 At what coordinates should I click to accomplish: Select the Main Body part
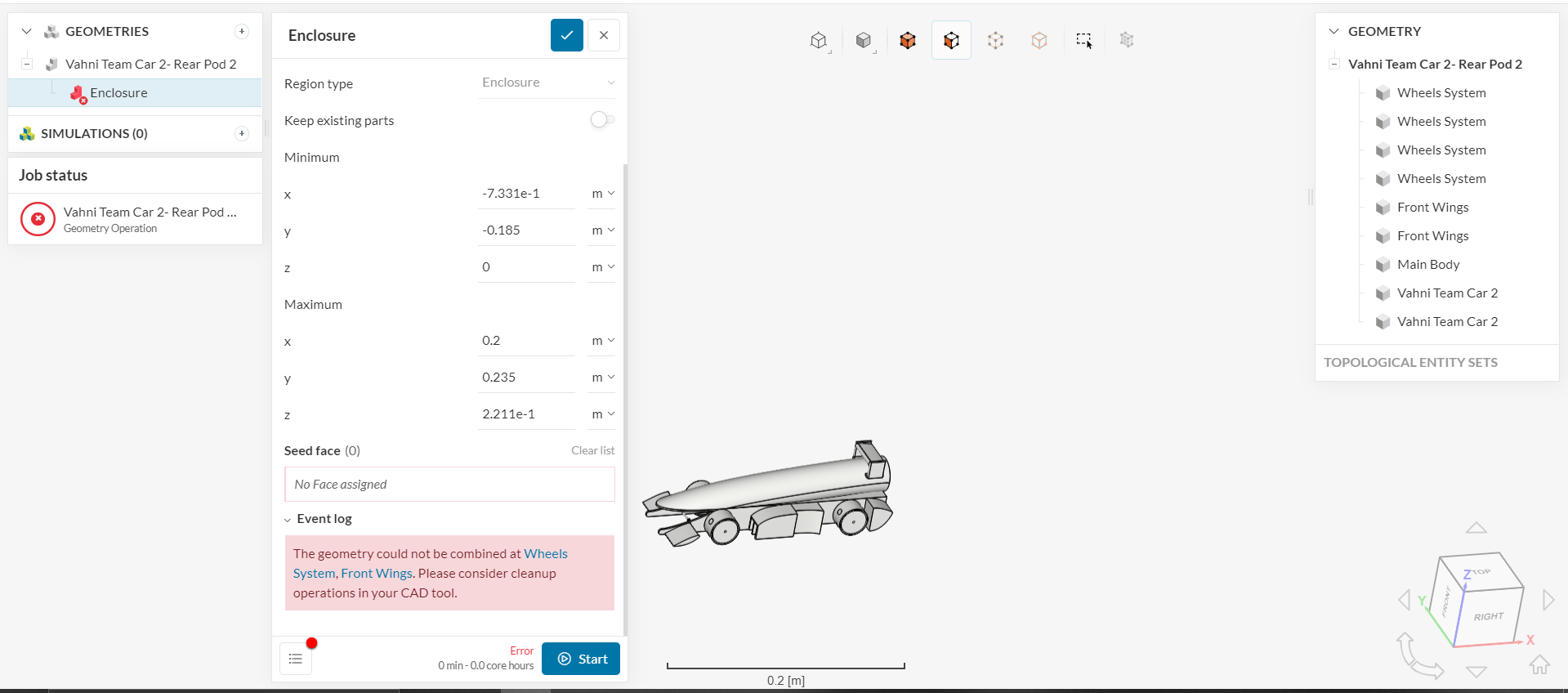pyautogui.click(x=1428, y=265)
